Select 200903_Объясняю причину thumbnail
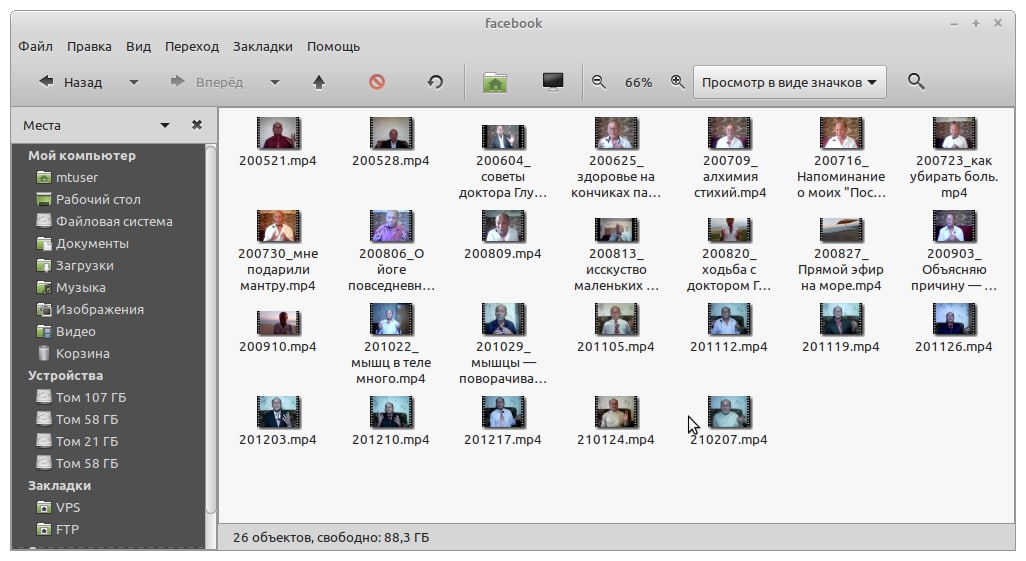This screenshot has height=561, width=1026. pos(954,226)
